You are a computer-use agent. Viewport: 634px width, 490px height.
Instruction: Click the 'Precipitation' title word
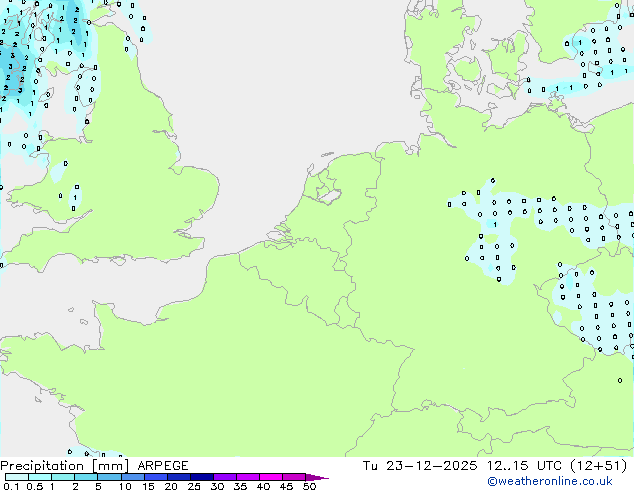pyautogui.click(x=42, y=466)
